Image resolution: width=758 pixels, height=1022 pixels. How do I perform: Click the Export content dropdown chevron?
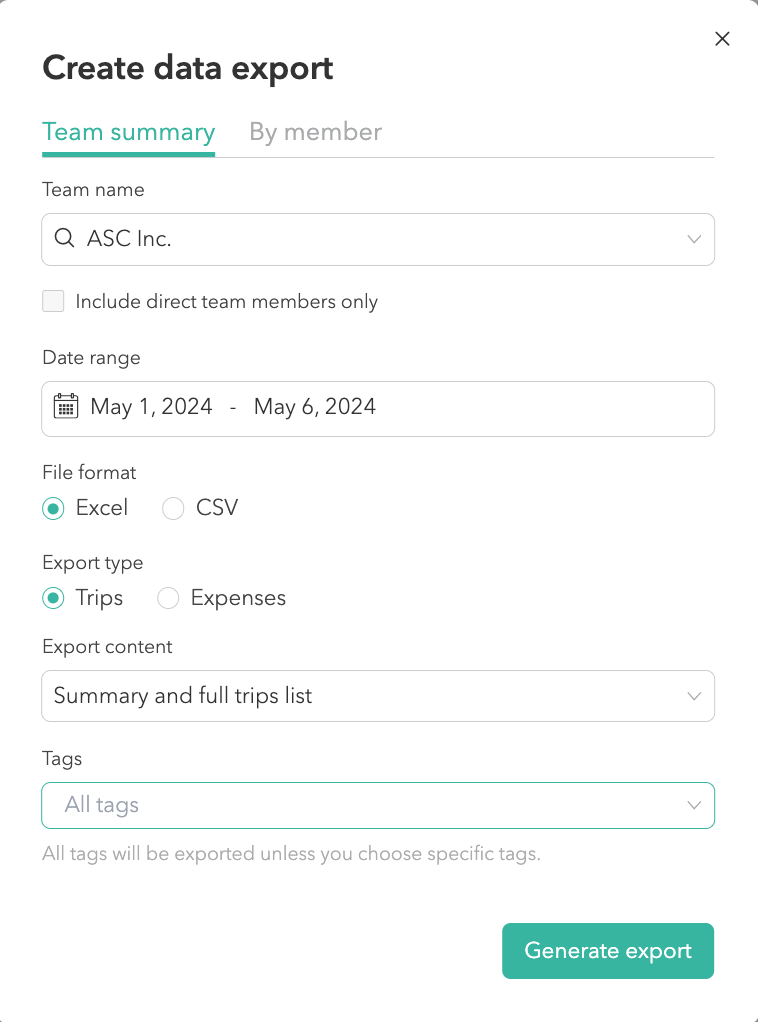point(694,695)
